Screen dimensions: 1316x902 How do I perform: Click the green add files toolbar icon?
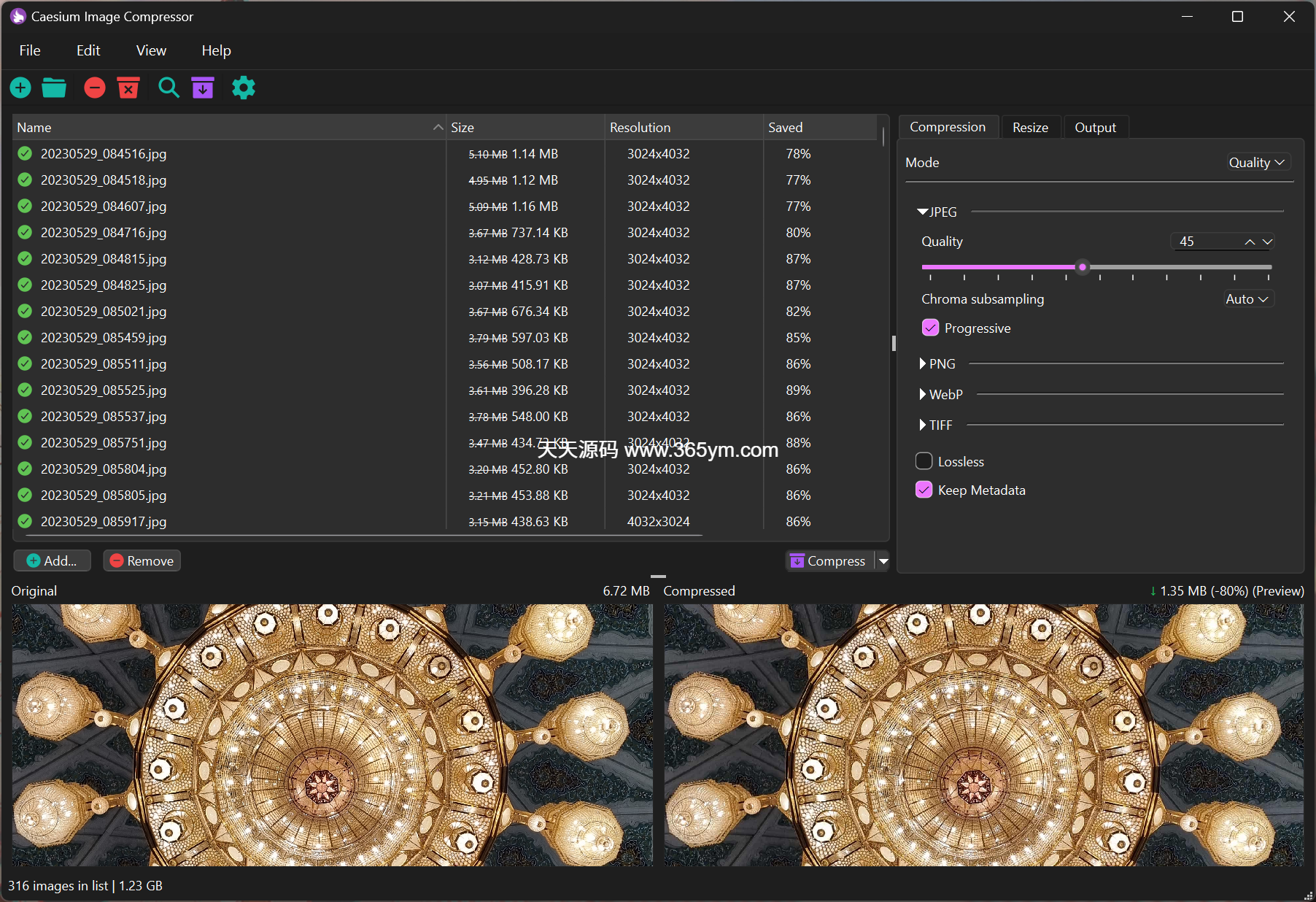point(20,88)
